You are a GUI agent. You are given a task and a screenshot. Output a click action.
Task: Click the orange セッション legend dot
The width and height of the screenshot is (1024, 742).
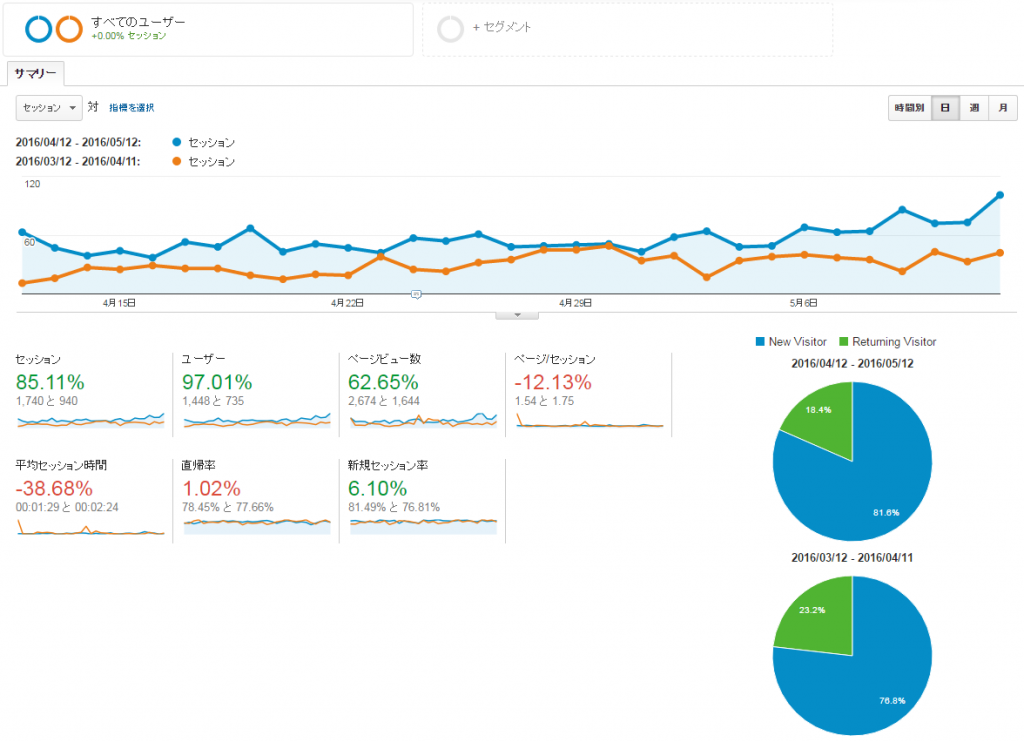point(176,161)
